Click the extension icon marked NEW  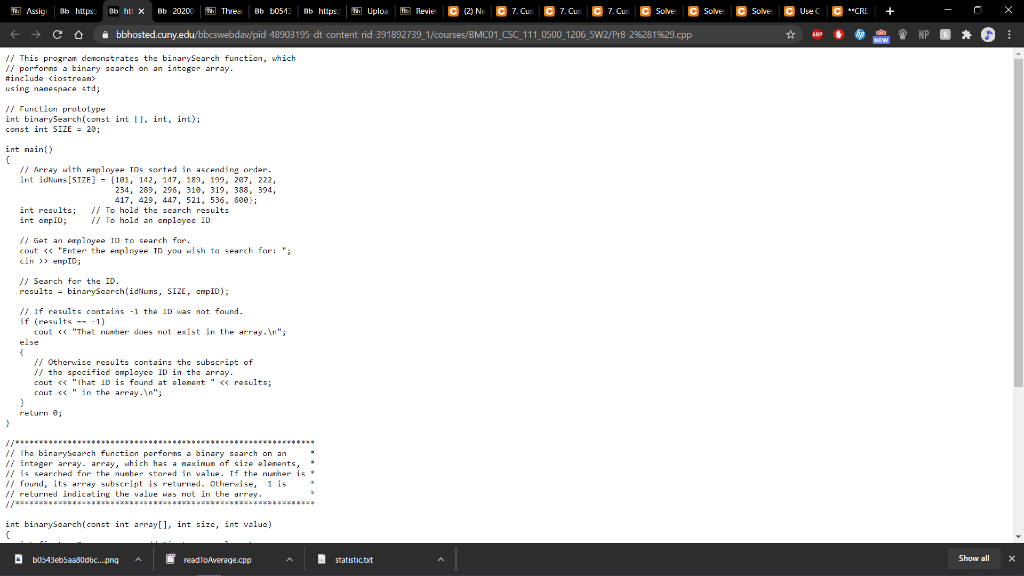click(880, 31)
